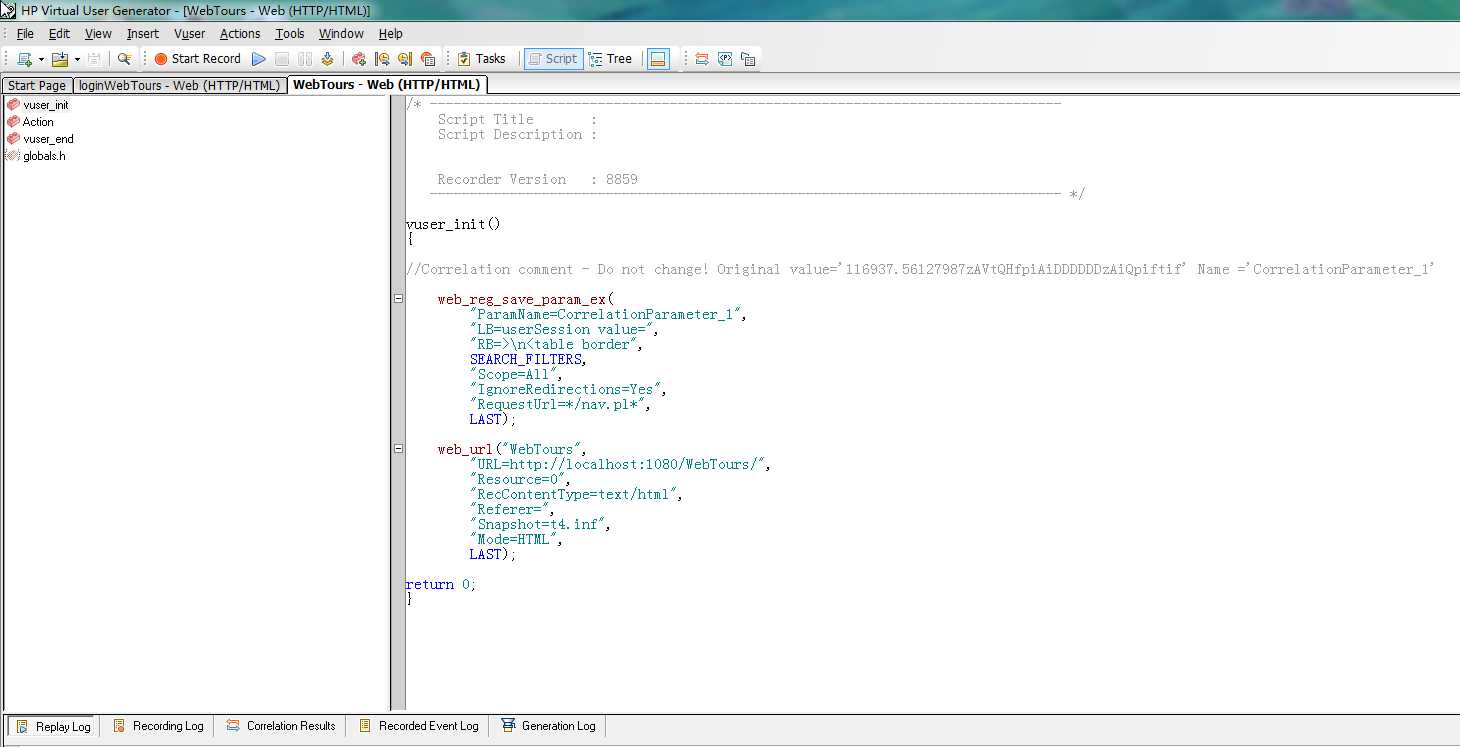This screenshot has width=1460, height=747.
Task: Click the orange arrows icon after the output toggle
Action: point(702,59)
